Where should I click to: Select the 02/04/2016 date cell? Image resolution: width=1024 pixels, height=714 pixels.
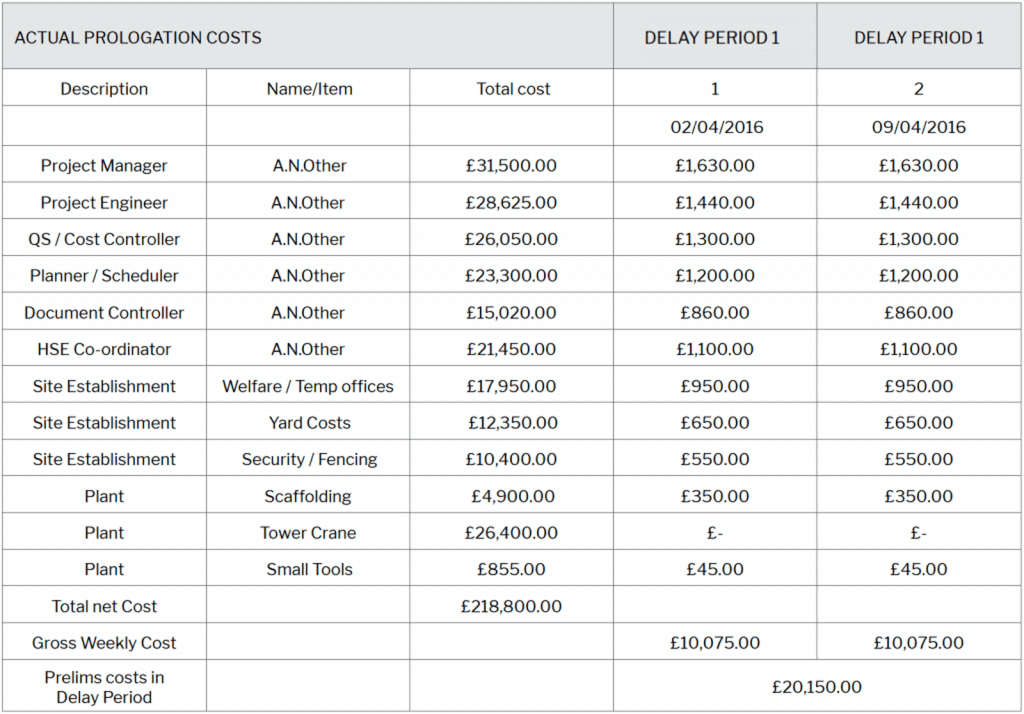click(x=714, y=127)
